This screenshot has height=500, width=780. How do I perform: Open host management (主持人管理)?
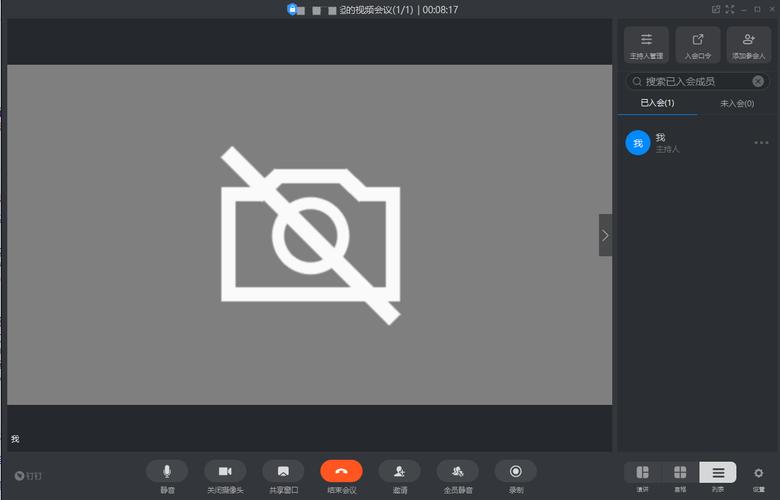(646, 45)
